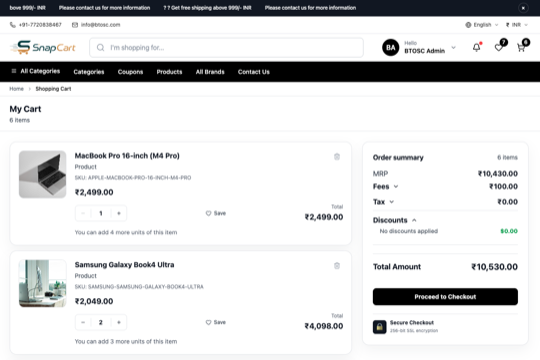Expand the Fees breakdown
The height and width of the screenshot is (360, 540).
pyautogui.click(x=386, y=186)
